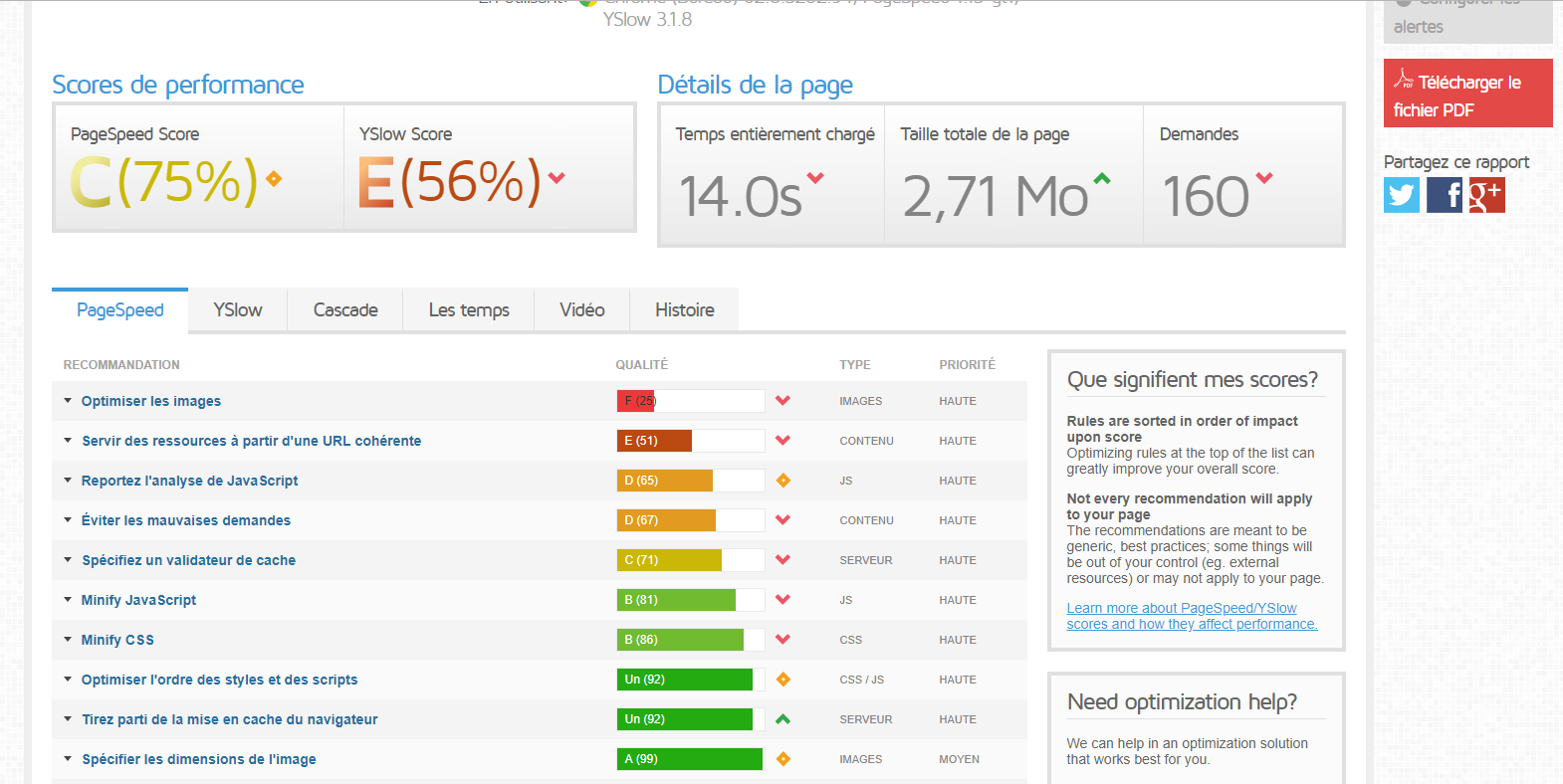Expand Optimiser l'ordre des styles row
The height and width of the screenshot is (784, 1563).
coord(68,680)
